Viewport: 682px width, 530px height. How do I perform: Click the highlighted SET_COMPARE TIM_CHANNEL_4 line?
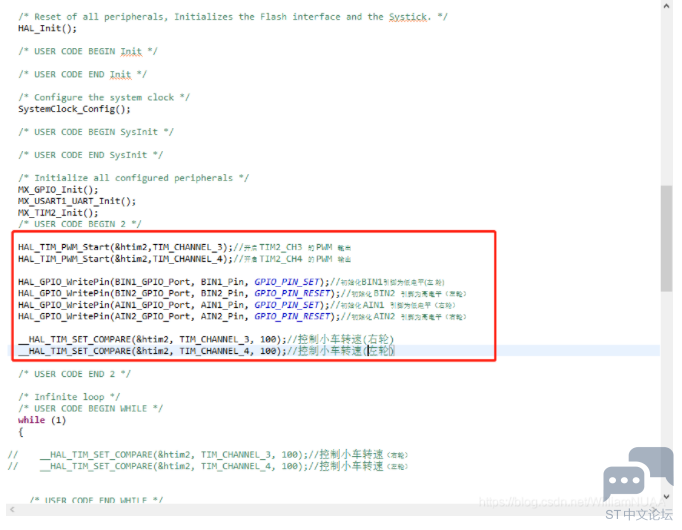(x=206, y=350)
